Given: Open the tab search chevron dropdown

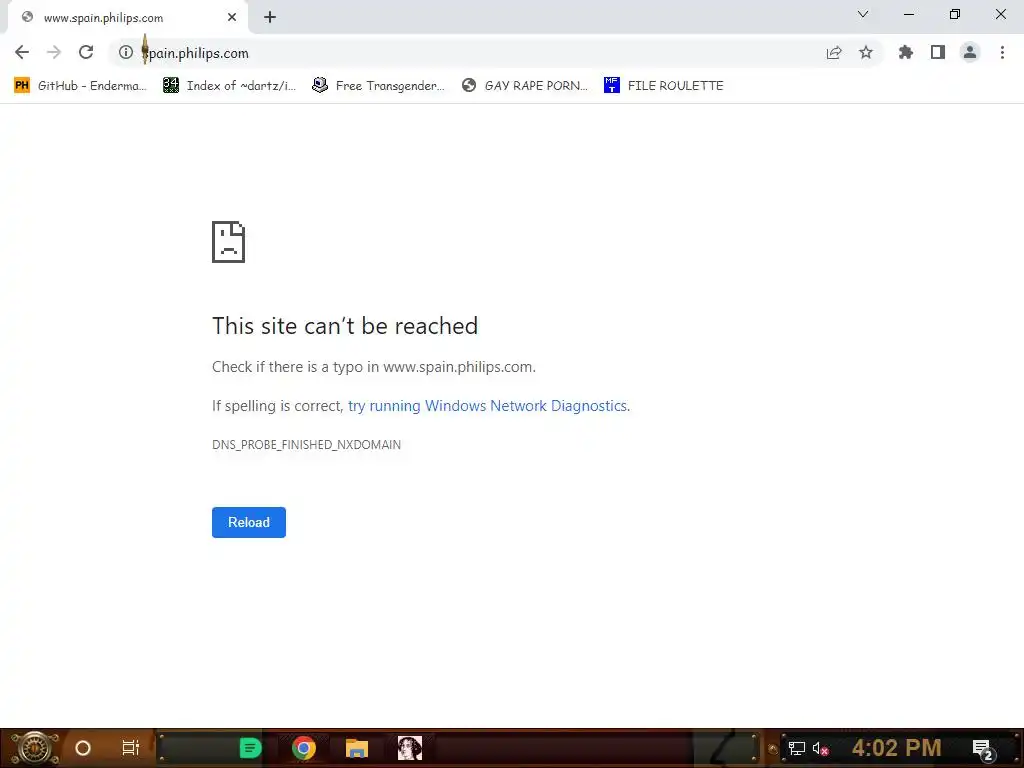Looking at the screenshot, I should 863,14.
